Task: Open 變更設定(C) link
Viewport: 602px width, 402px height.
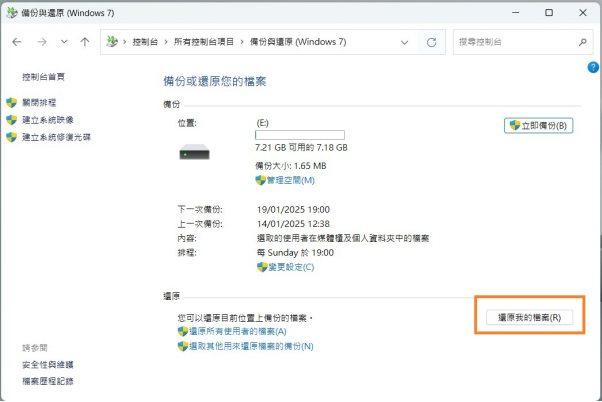Action: (291, 267)
